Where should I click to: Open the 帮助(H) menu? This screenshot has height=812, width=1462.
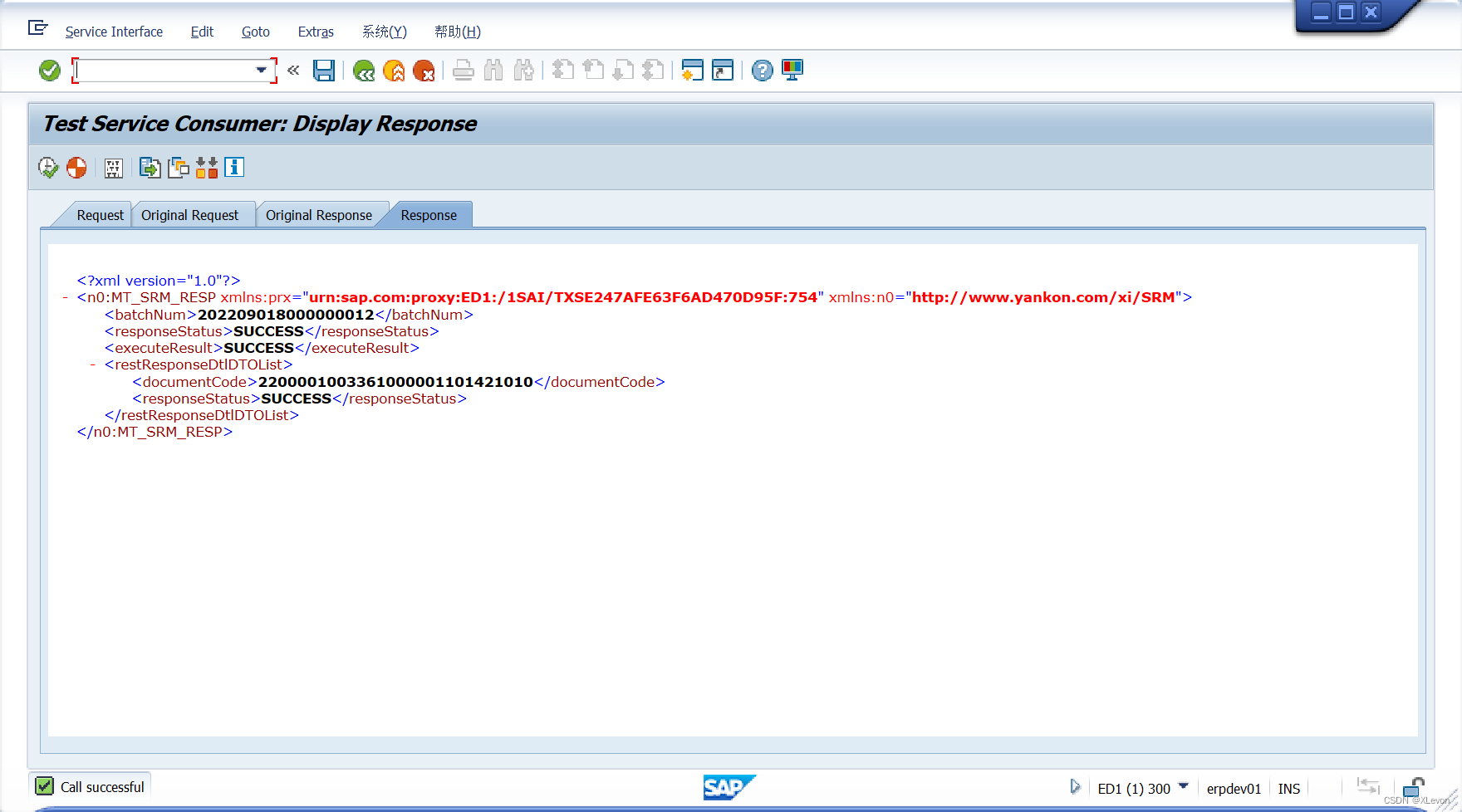(458, 32)
